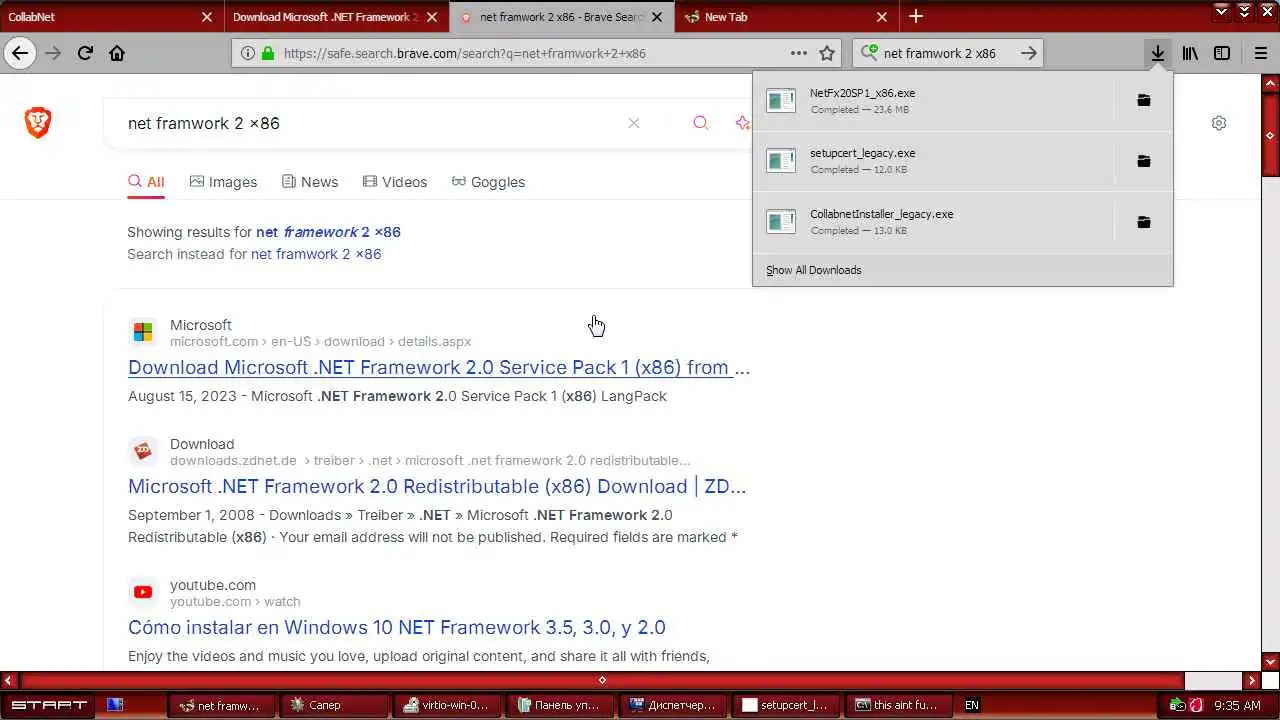Open the browser home page
Viewport: 1280px width, 720px height.
pos(117,53)
